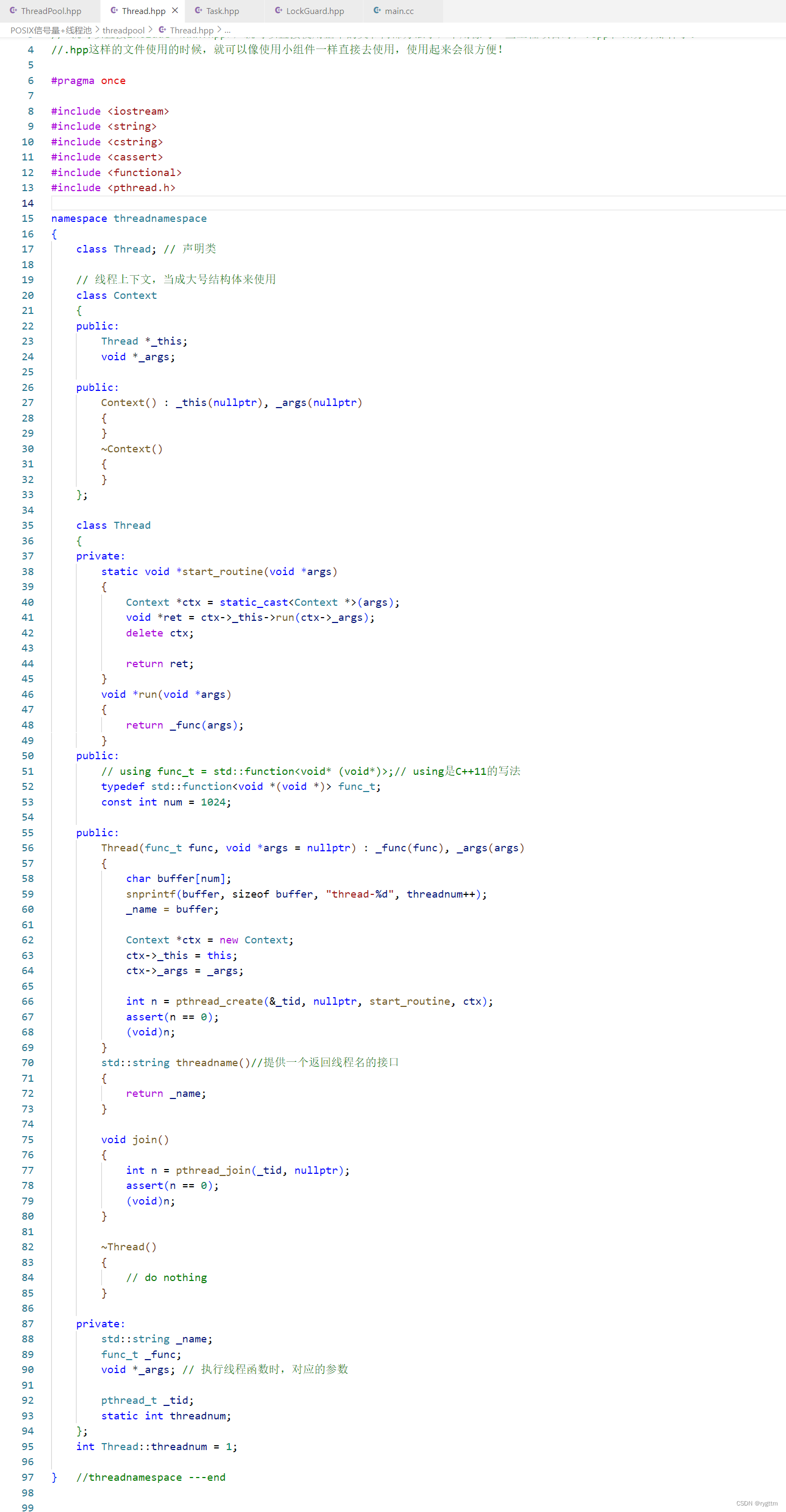Open the POSIX信号量+线程池 breadcrumb folder
The image size is (786, 1512).
(51, 30)
